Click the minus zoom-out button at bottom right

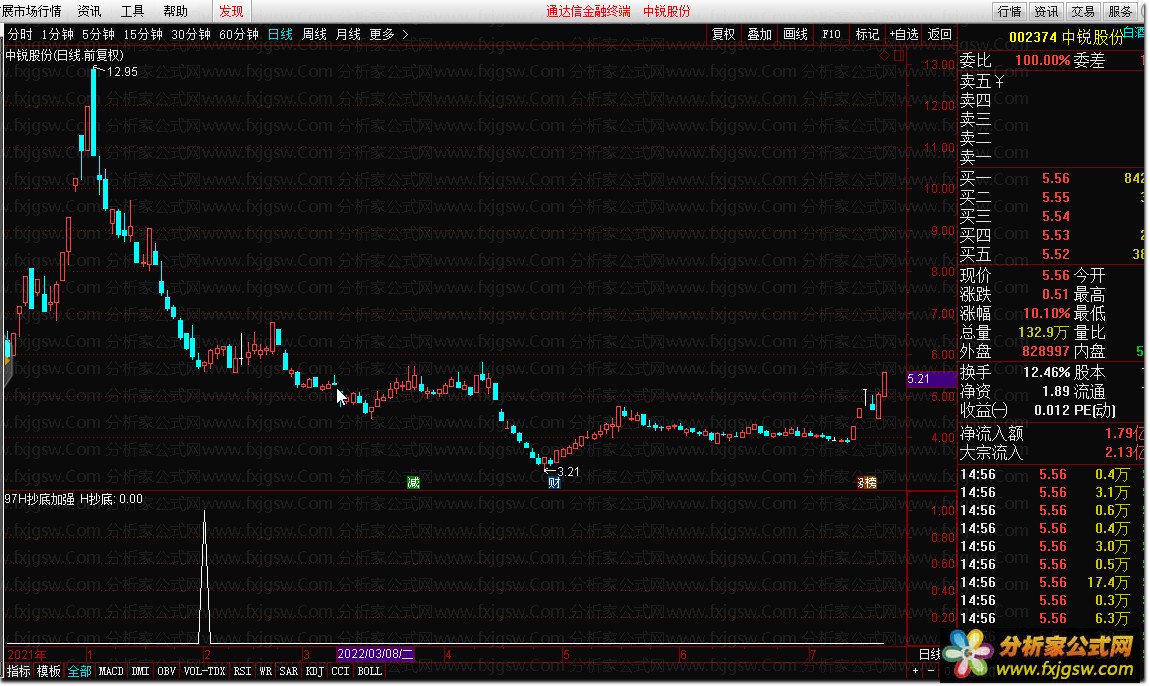931,671
